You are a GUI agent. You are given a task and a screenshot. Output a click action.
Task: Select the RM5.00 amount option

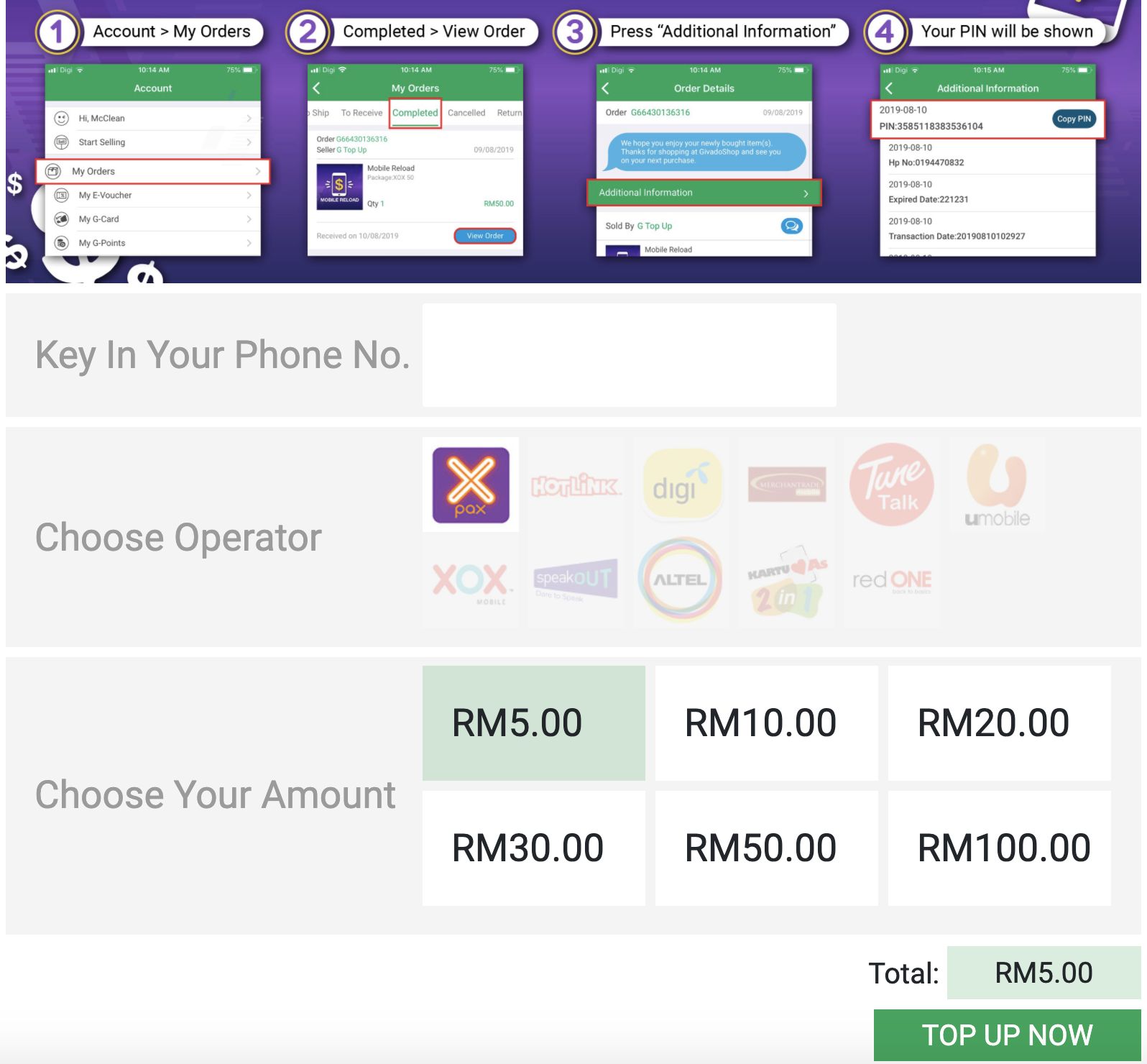534,723
